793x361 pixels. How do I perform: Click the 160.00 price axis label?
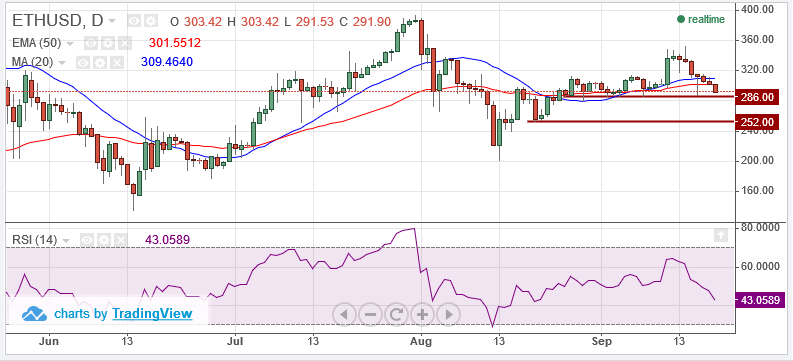pyautogui.click(x=757, y=191)
